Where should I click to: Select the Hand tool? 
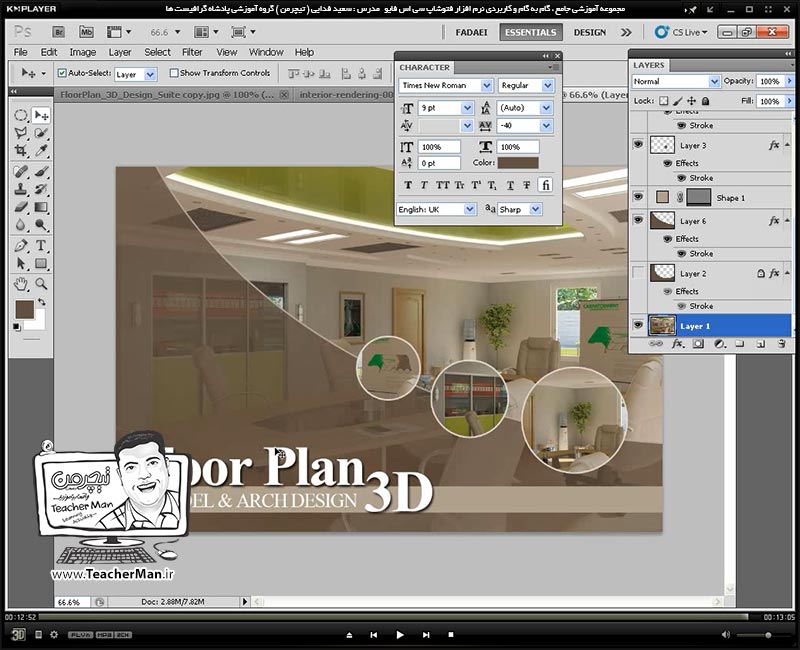click(20, 284)
